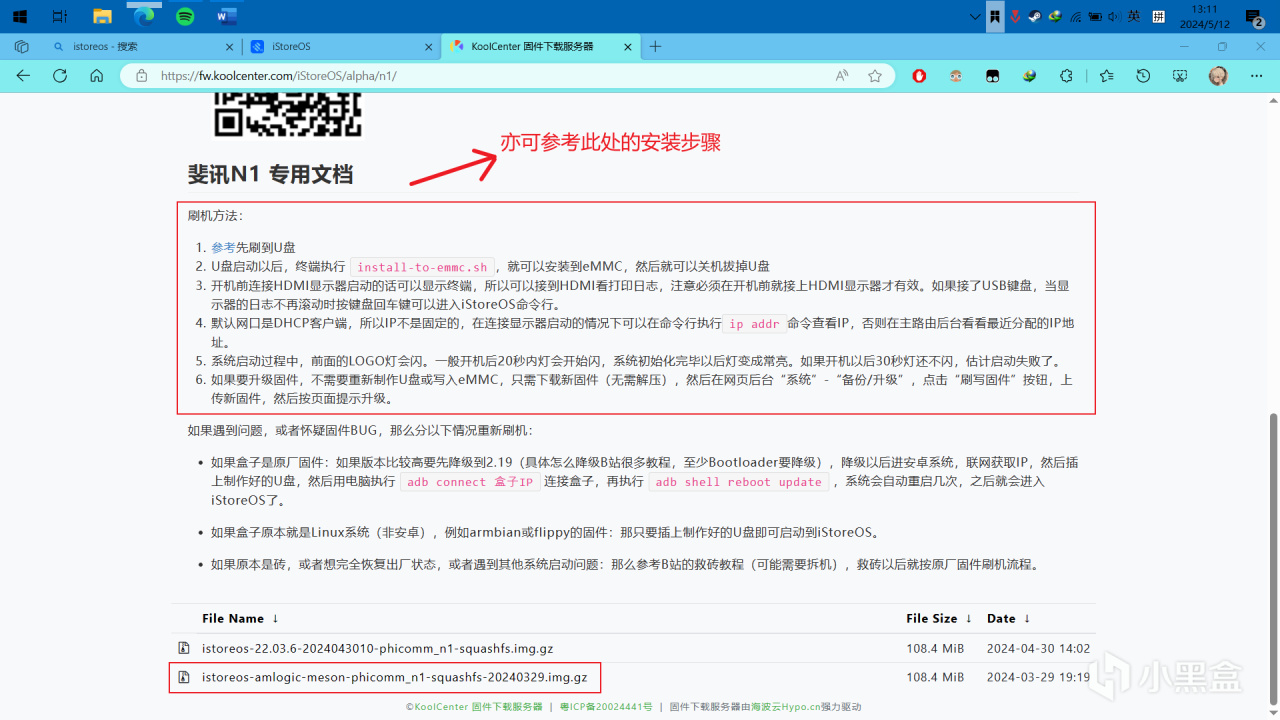The height and width of the screenshot is (720, 1280).
Task: Select the KoolCenter 固件下载服务器 tab
Action: (540, 46)
